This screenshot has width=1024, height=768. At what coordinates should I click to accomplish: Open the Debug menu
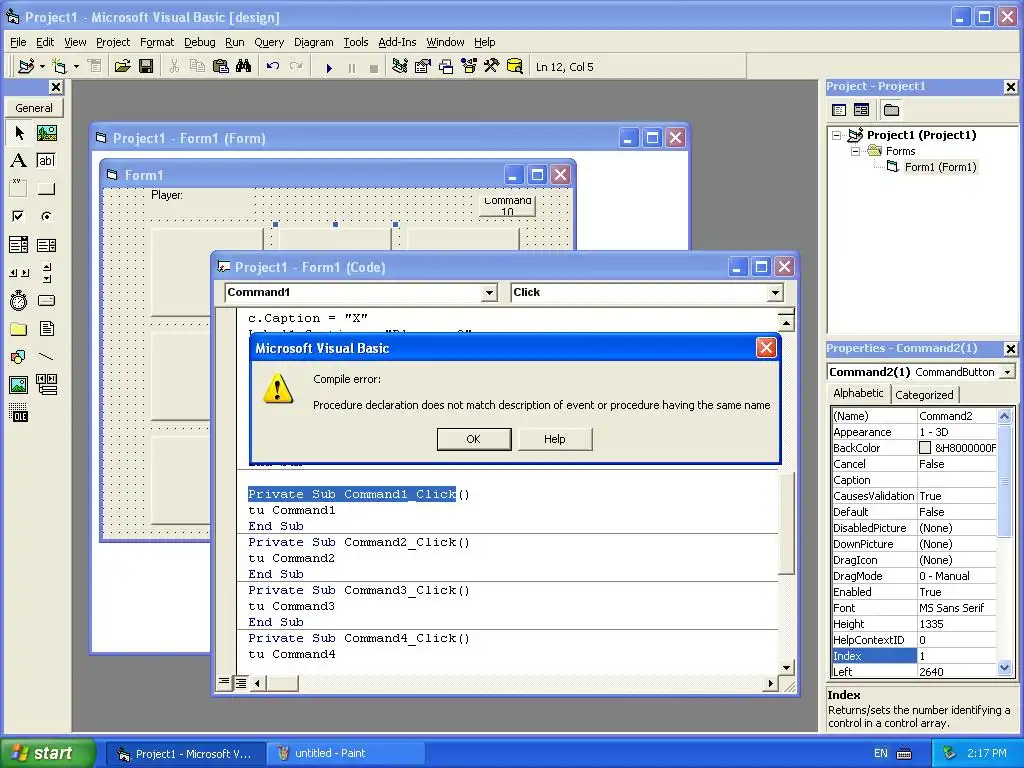click(200, 42)
